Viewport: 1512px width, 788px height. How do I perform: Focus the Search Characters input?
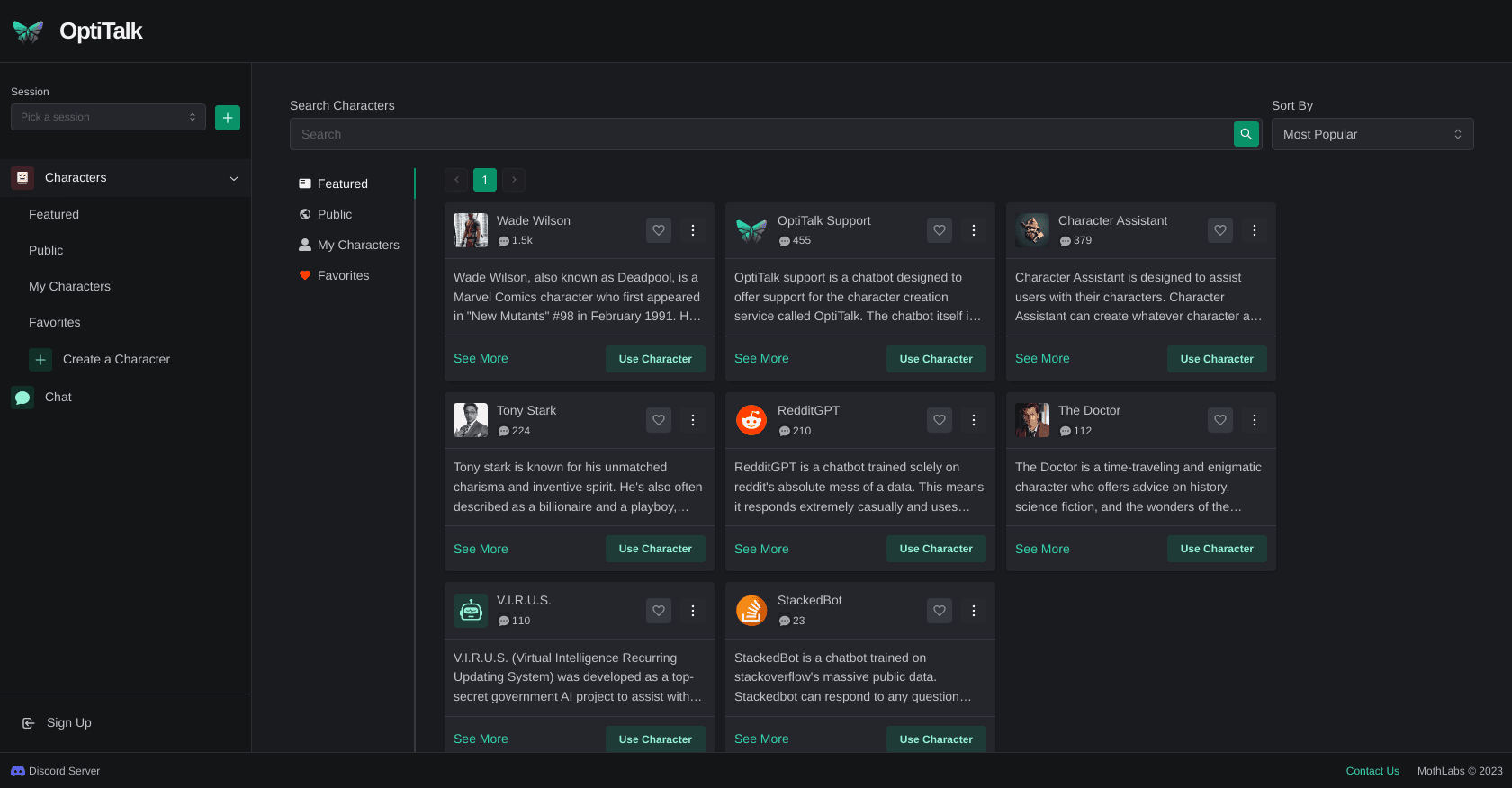[x=760, y=134]
